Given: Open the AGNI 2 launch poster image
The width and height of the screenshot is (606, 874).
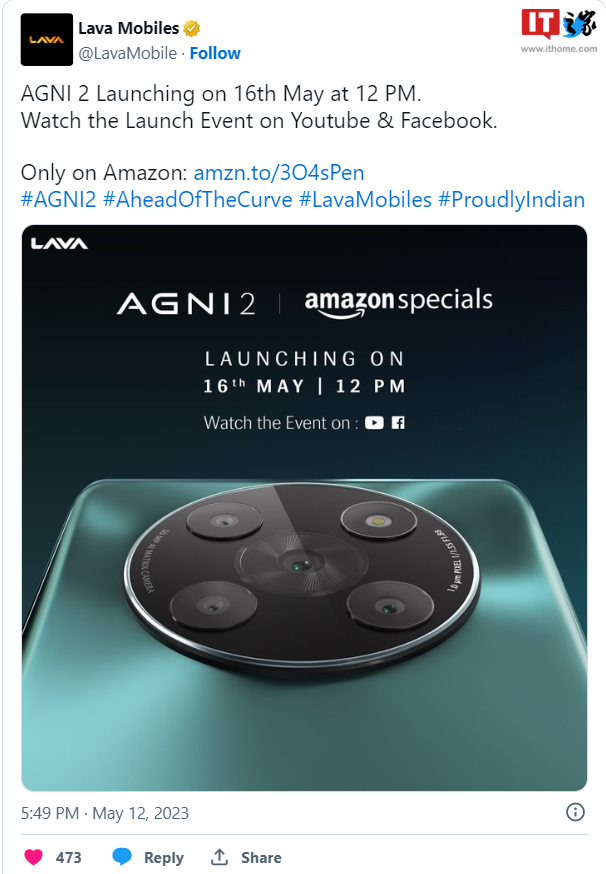Looking at the screenshot, I should tap(304, 508).
